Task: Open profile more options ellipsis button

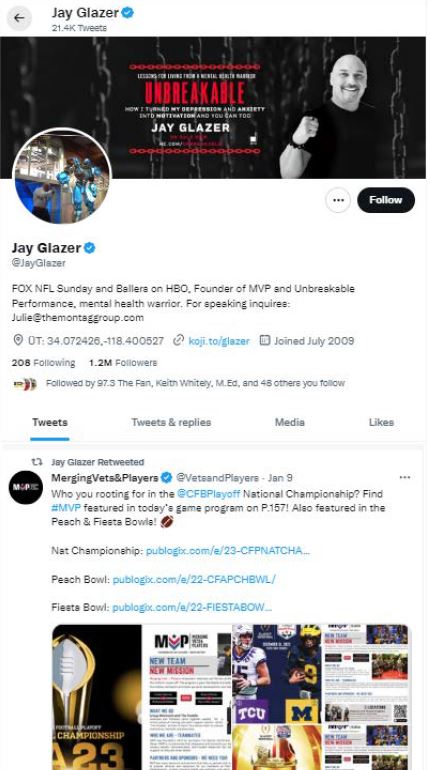Action: [338, 200]
